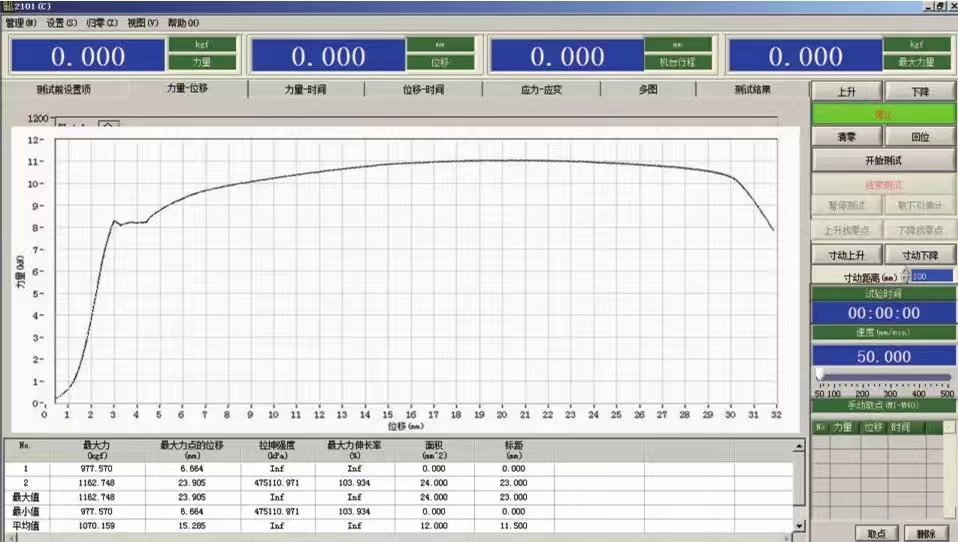Click the speed slider handle

(x=819, y=375)
